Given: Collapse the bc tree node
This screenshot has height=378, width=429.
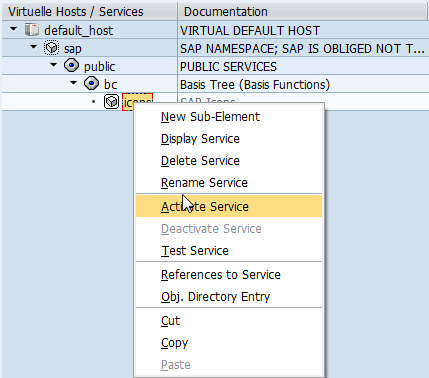Looking at the screenshot, I should 74,83.
